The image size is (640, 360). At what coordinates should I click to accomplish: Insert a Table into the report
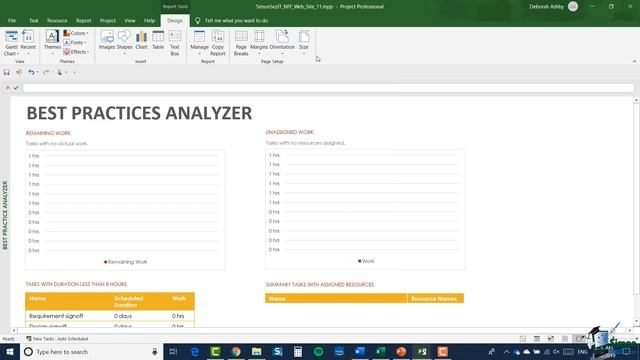pyautogui.click(x=158, y=41)
